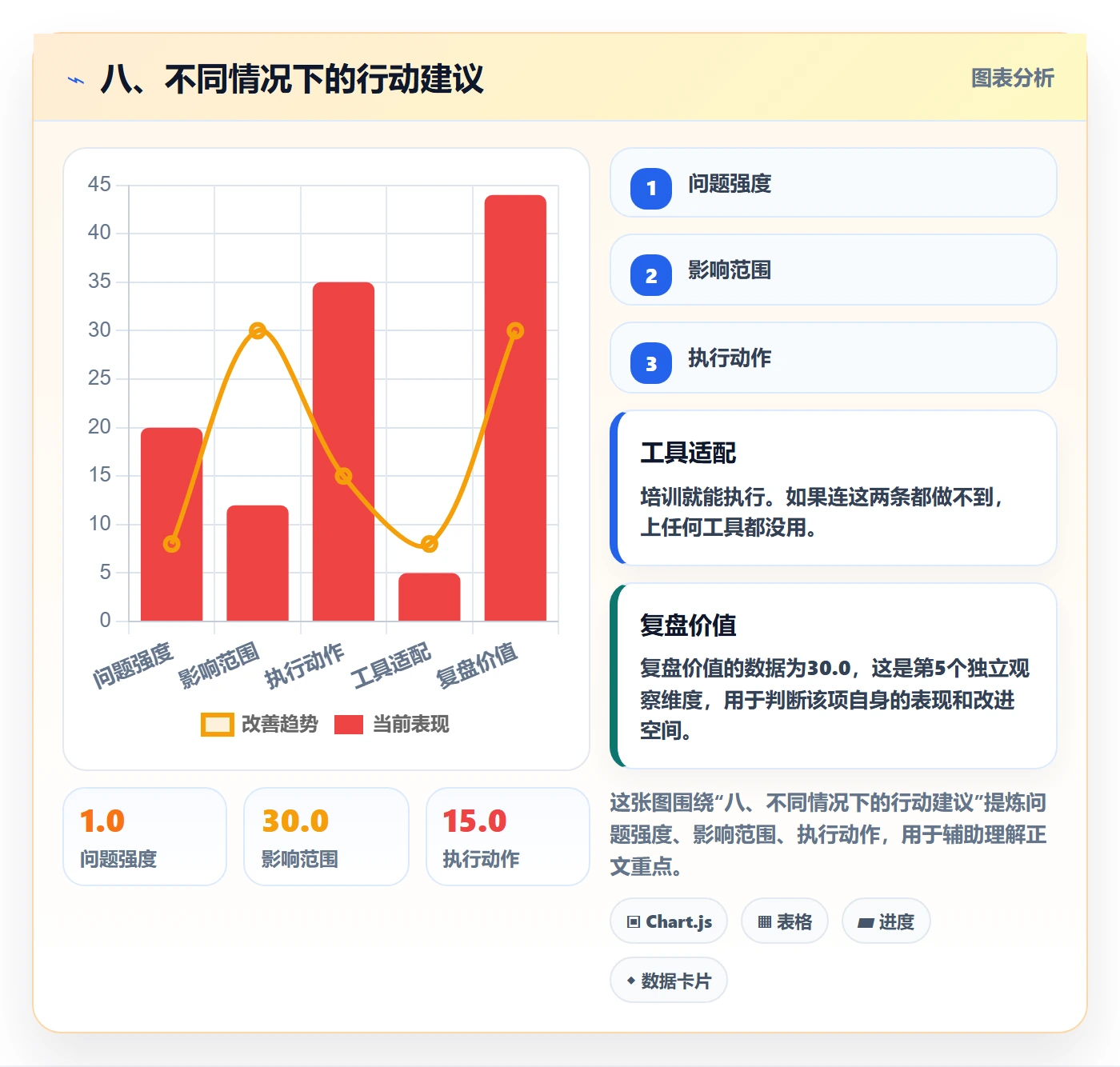1120x1067 pixels.
Task: Click number badge 1 beside 问题强度
Action: tap(651, 188)
